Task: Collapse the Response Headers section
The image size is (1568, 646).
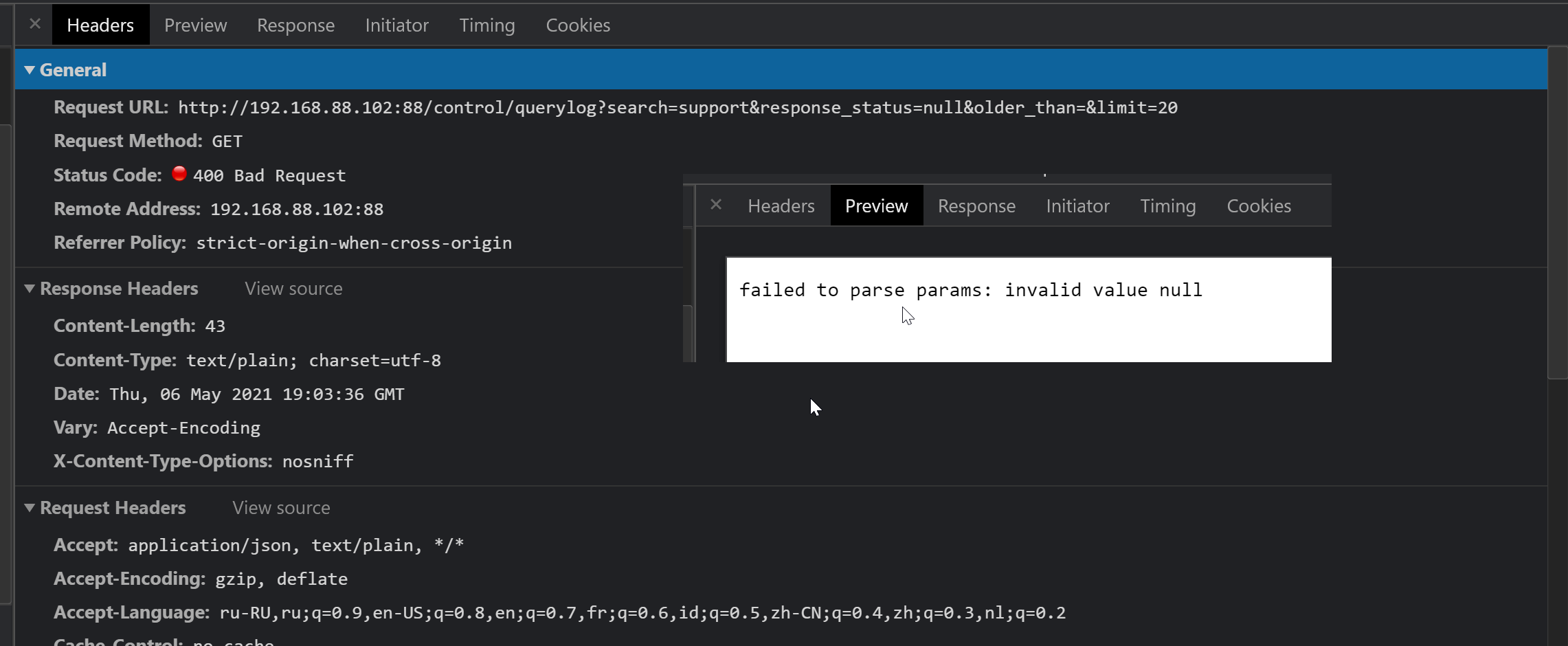Action: 29,289
